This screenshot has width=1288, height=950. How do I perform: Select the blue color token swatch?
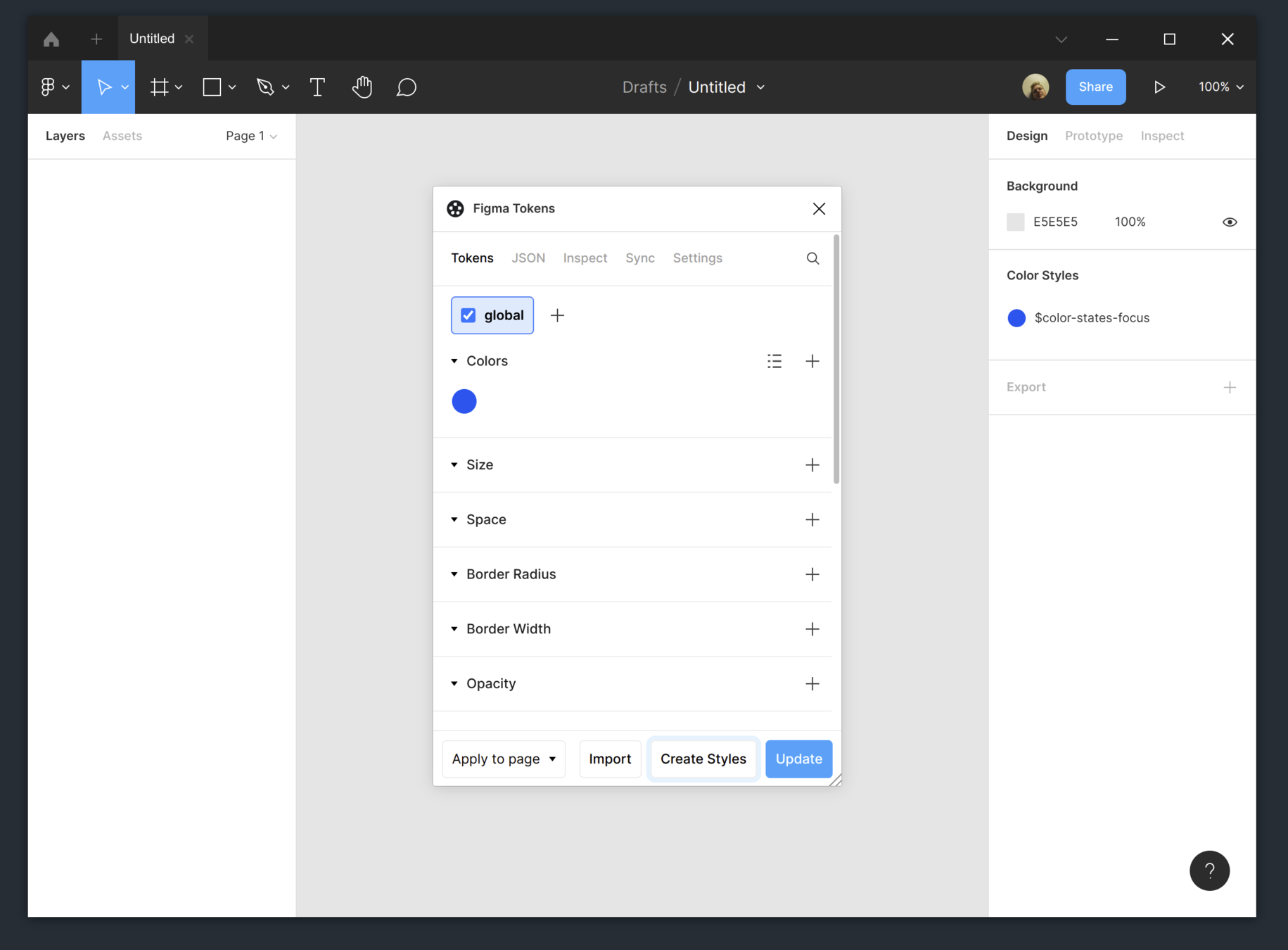(x=464, y=401)
